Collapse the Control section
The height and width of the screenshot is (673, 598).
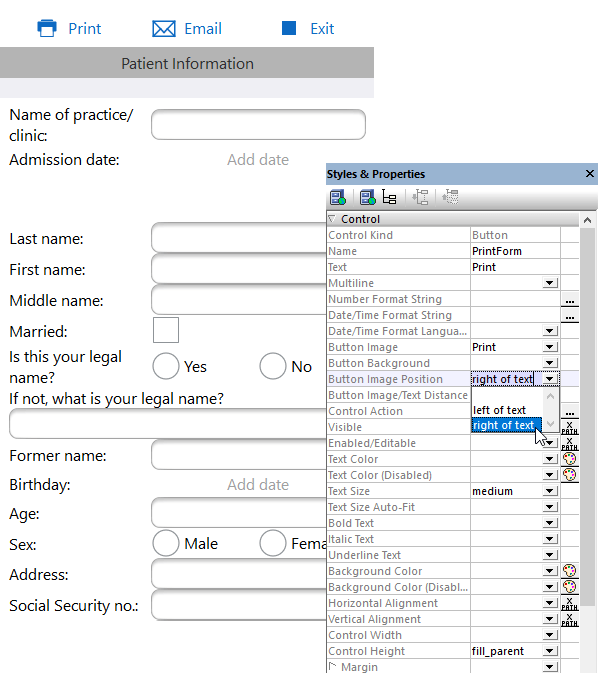332,219
